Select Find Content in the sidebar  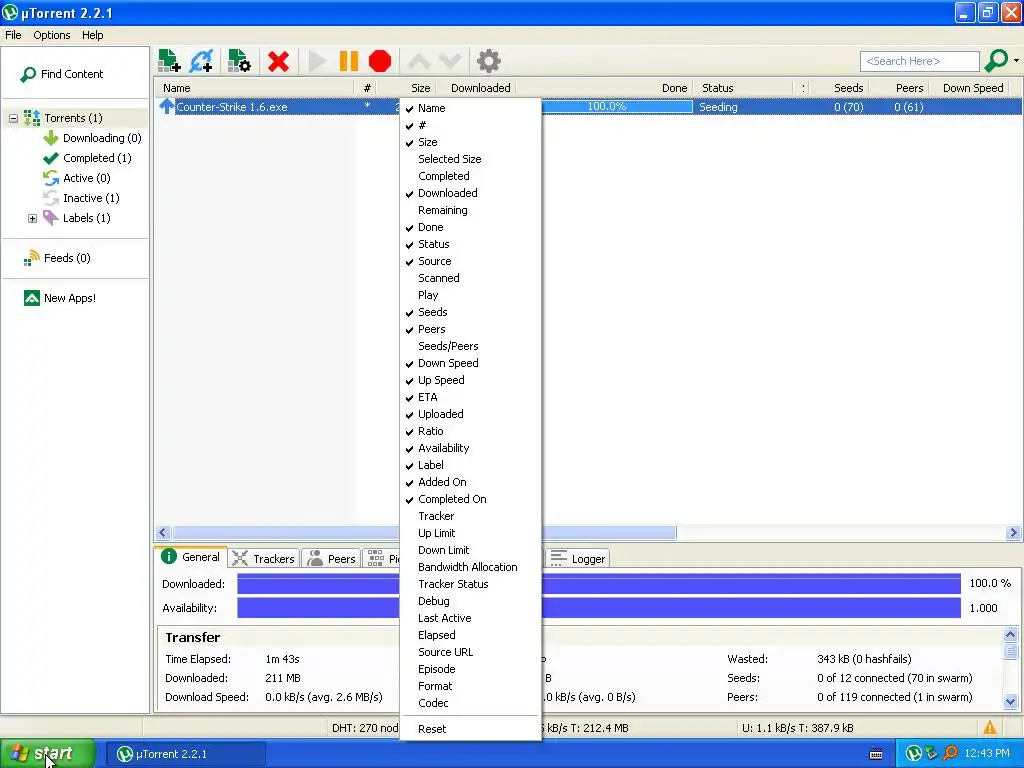pos(72,74)
